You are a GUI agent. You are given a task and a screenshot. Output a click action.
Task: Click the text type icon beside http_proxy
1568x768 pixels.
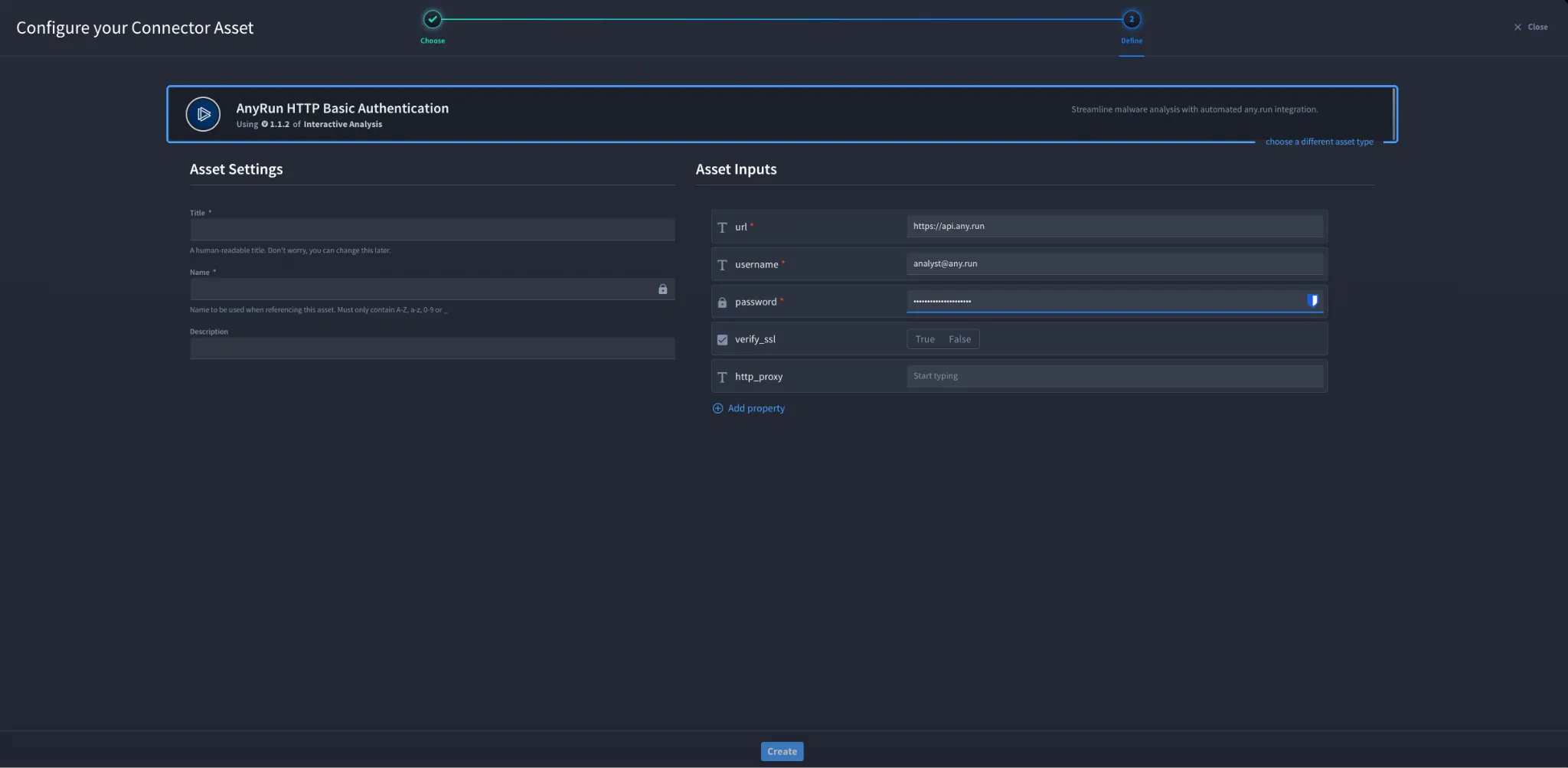click(x=722, y=377)
